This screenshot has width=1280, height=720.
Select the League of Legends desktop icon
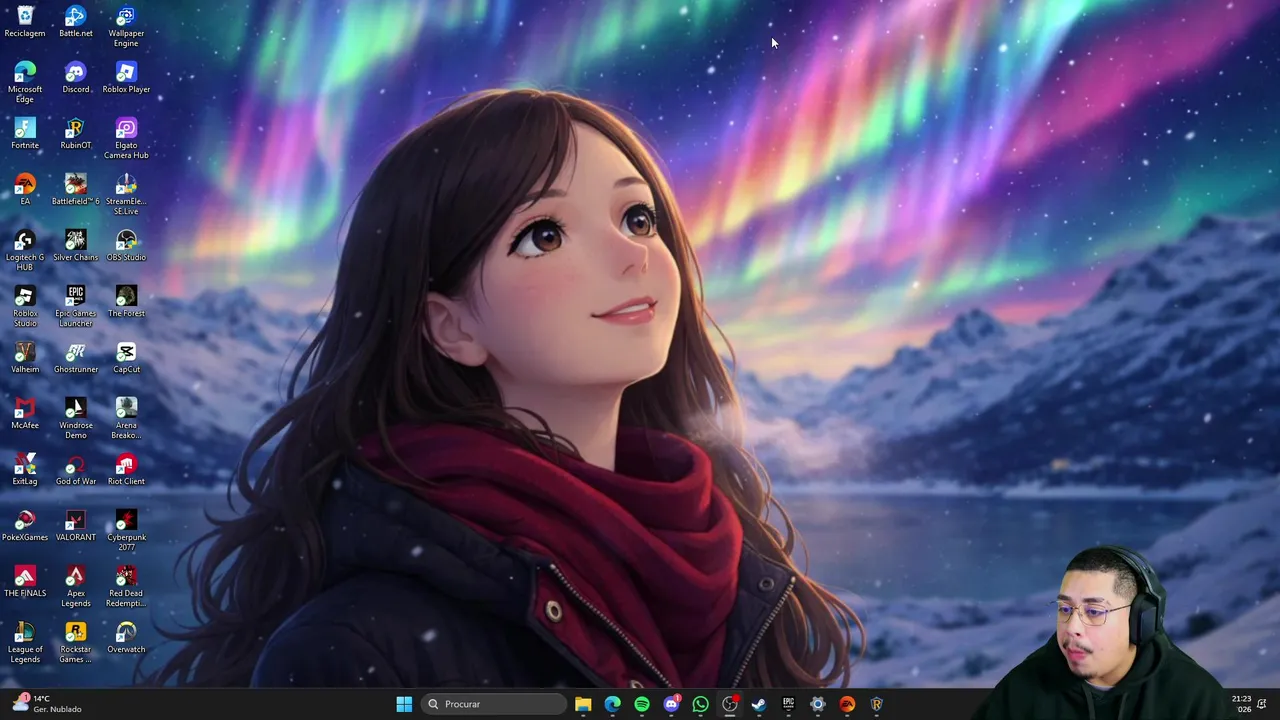point(25,643)
